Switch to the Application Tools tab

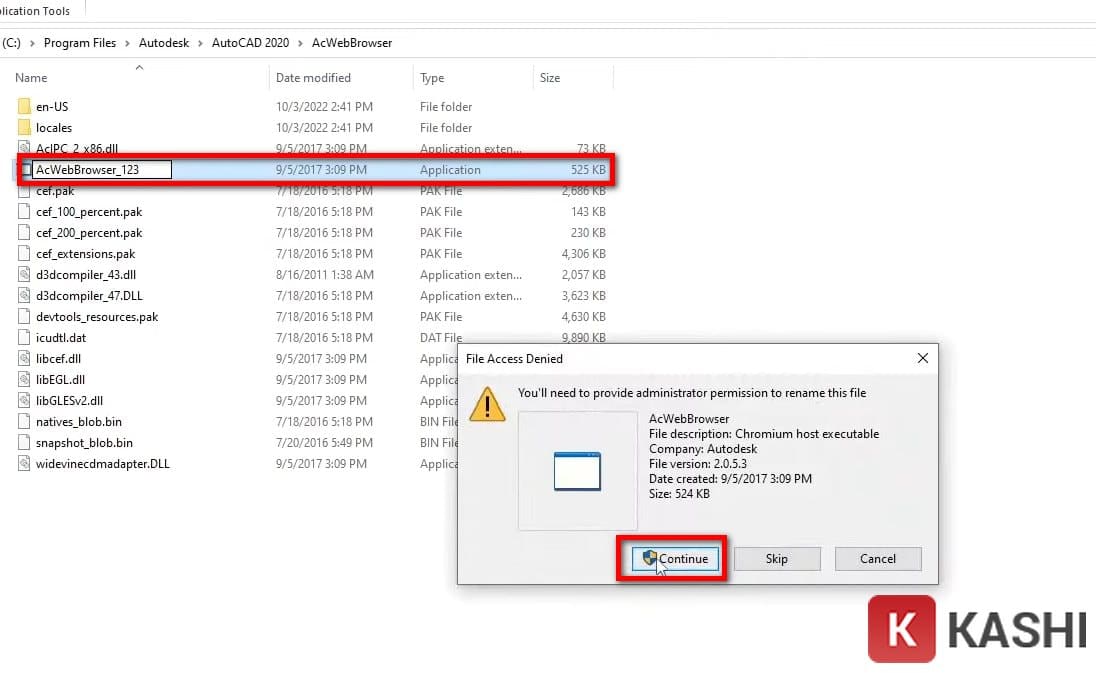coord(34,9)
